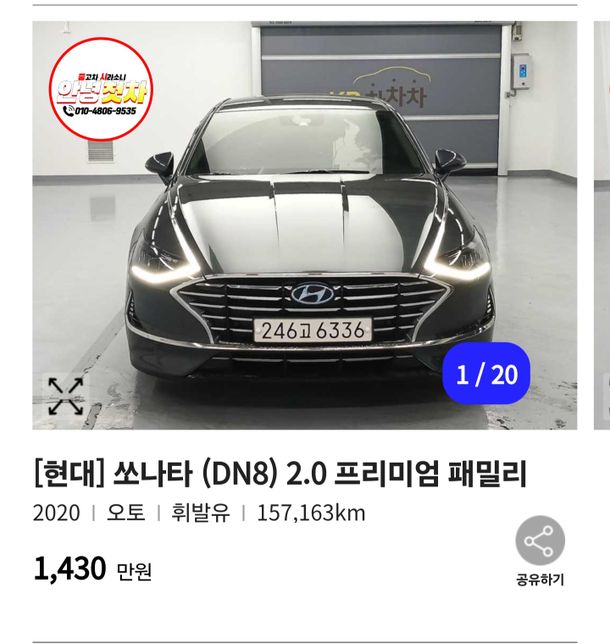Click the license plate 246고6336 in photo
The width and height of the screenshot is (610, 644).
313,331
